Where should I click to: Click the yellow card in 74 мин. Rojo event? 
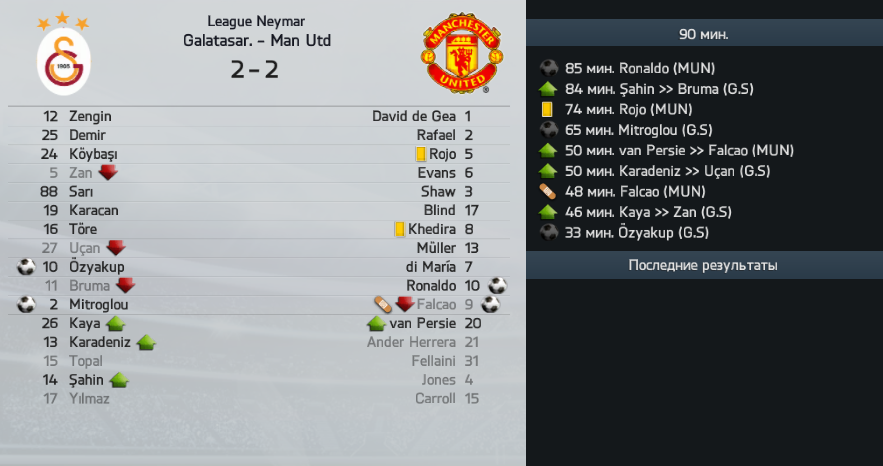(547, 109)
